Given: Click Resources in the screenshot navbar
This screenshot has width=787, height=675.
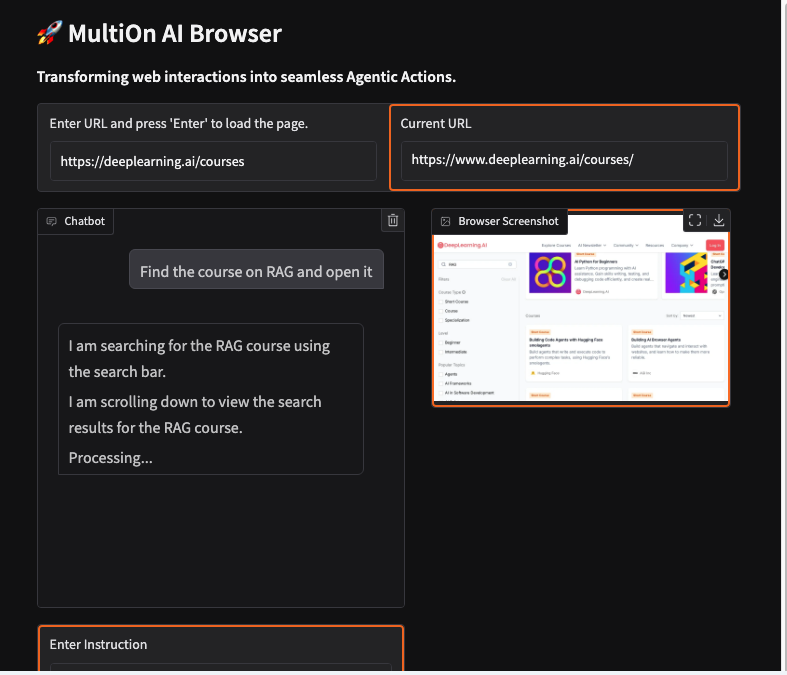Looking at the screenshot, I should click(654, 245).
